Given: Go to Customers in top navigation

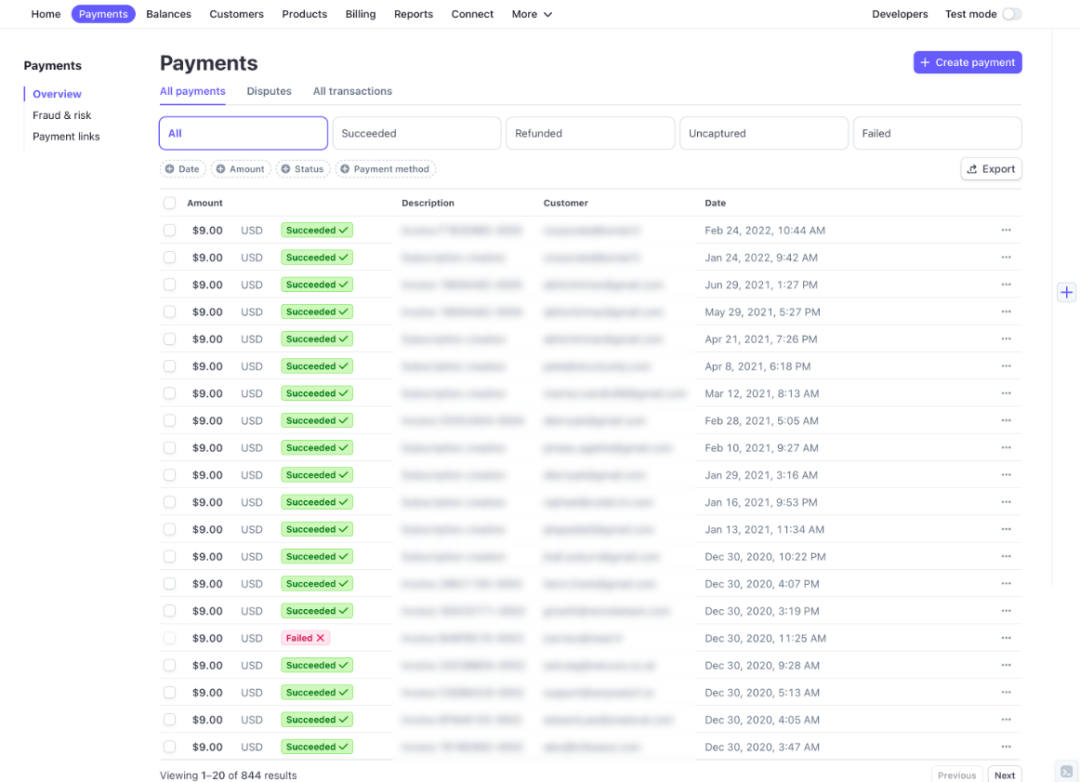Looking at the screenshot, I should tap(236, 14).
